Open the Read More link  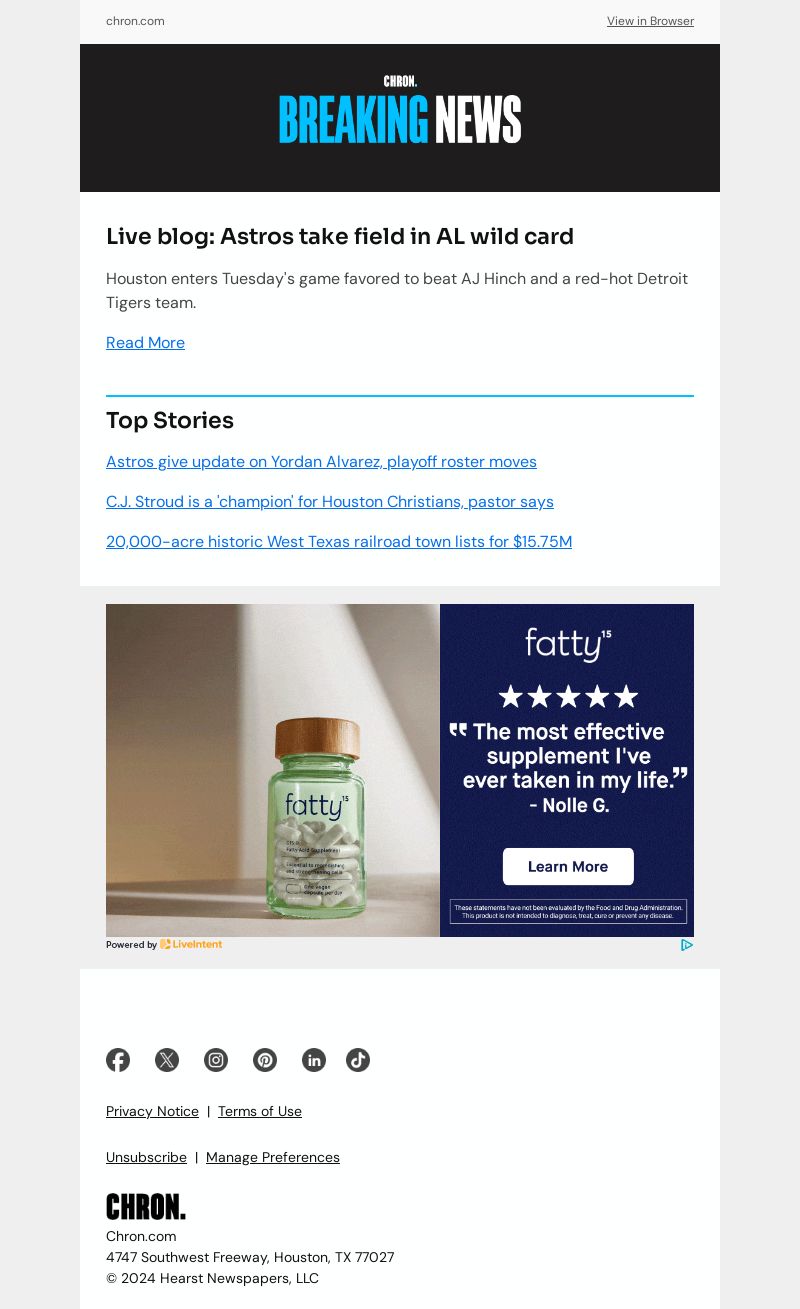point(145,343)
